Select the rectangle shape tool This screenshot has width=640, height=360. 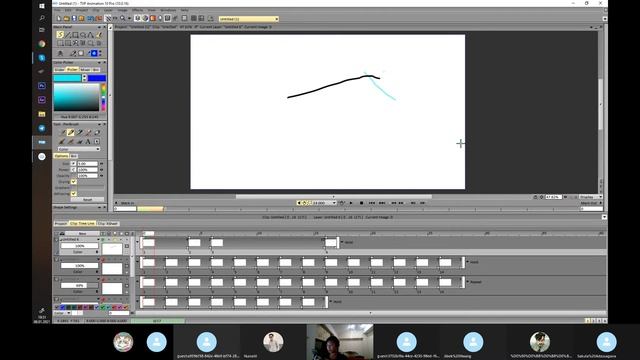tap(76, 35)
